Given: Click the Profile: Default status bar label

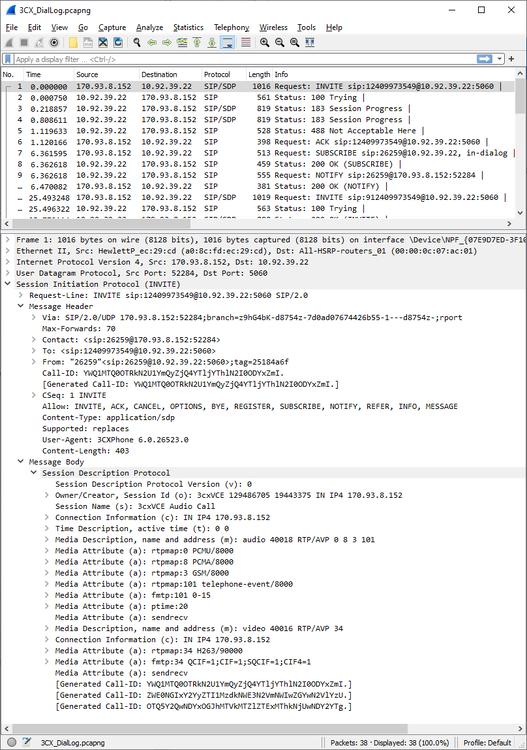Looking at the screenshot, I should coord(487,743).
